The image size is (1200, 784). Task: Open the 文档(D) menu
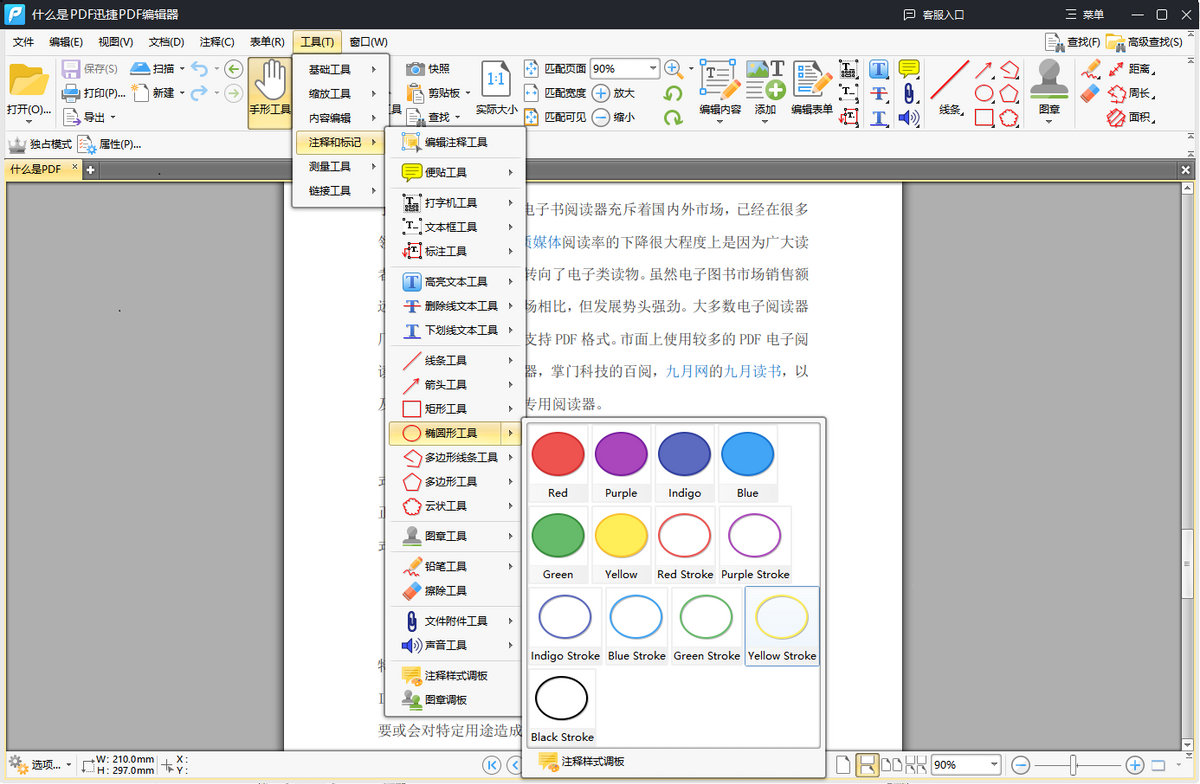point(166,42)
